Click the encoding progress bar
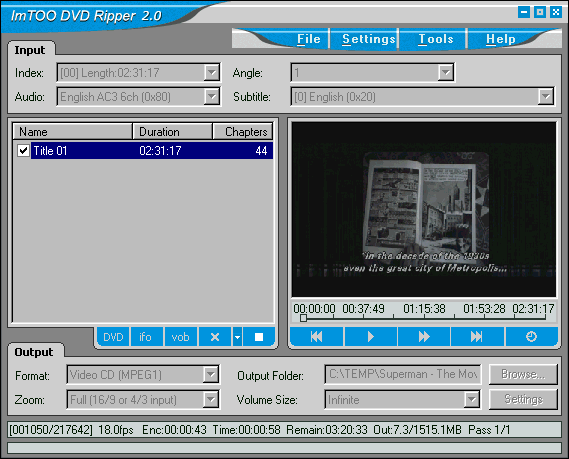 pyautogui.click(x=284, y=448)
